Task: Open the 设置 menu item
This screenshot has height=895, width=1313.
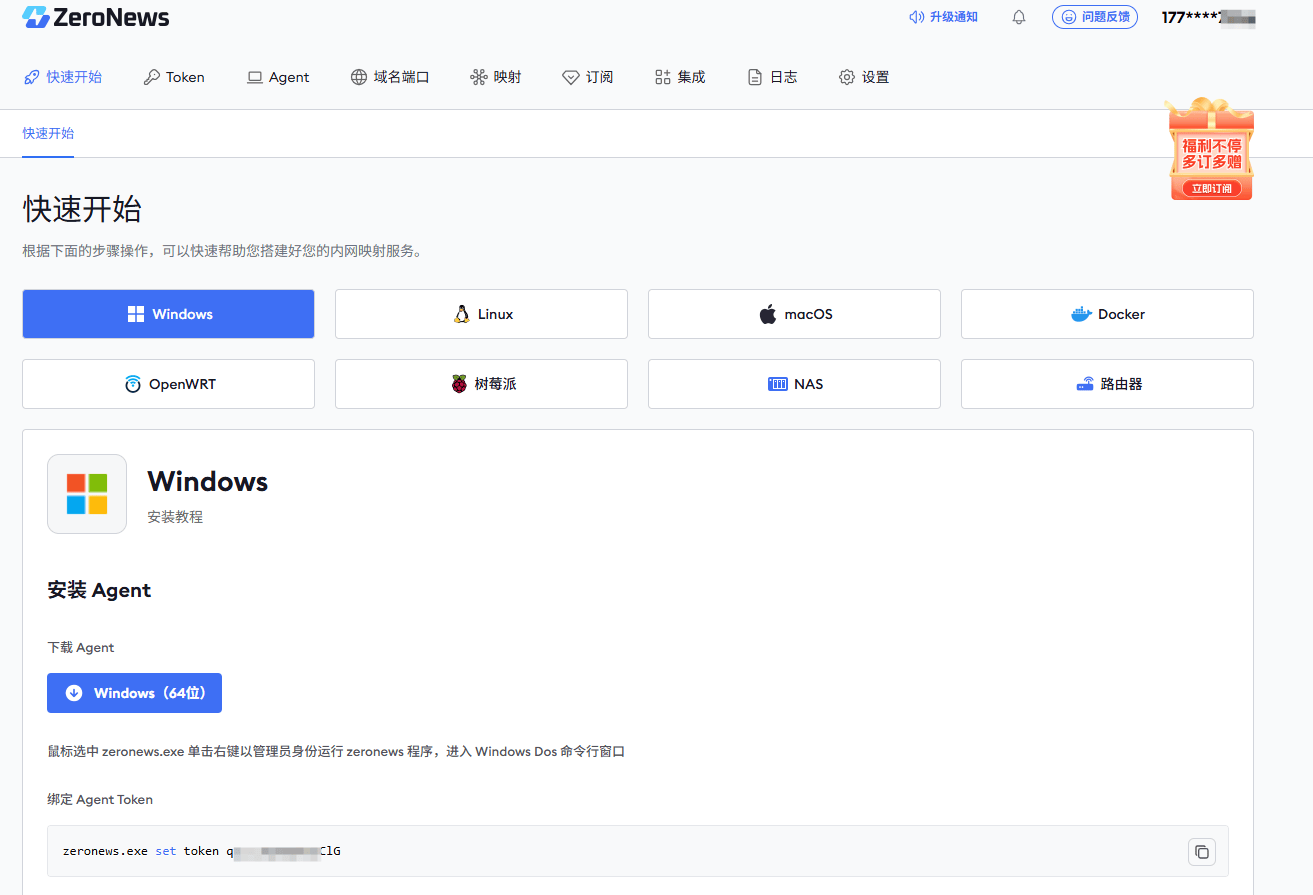Action: coord(864,77)
